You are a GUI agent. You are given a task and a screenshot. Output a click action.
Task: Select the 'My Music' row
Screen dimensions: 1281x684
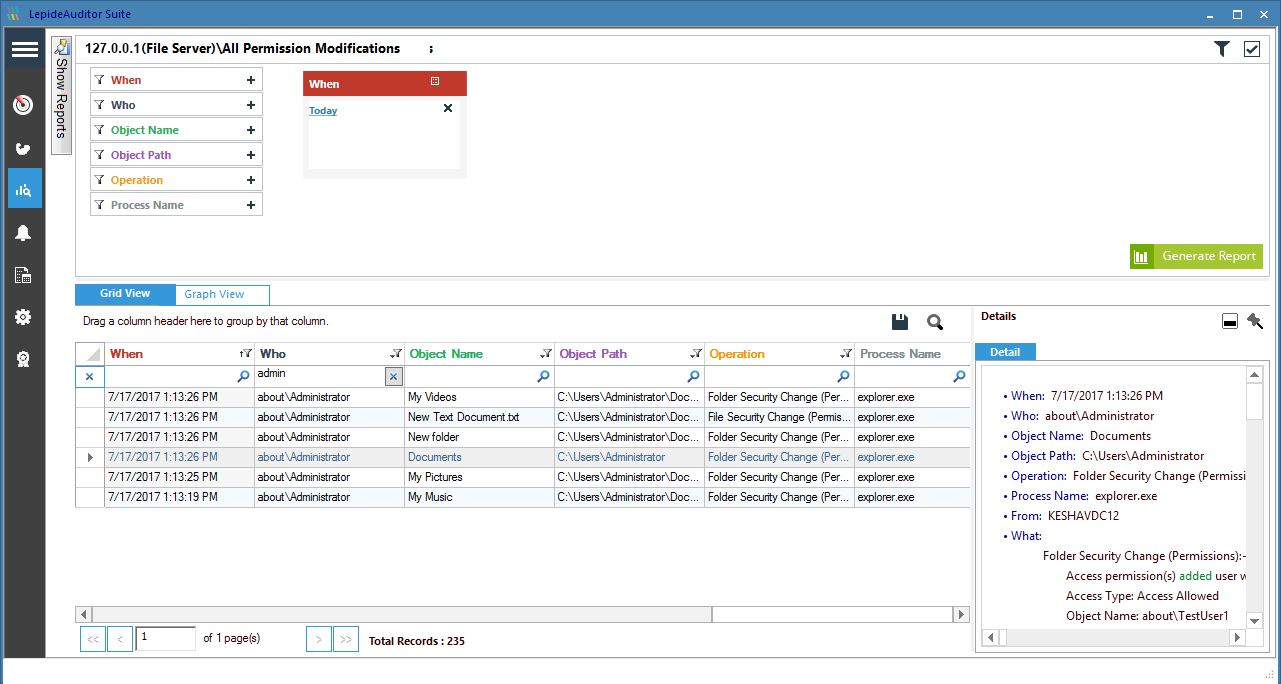[523, 497]
